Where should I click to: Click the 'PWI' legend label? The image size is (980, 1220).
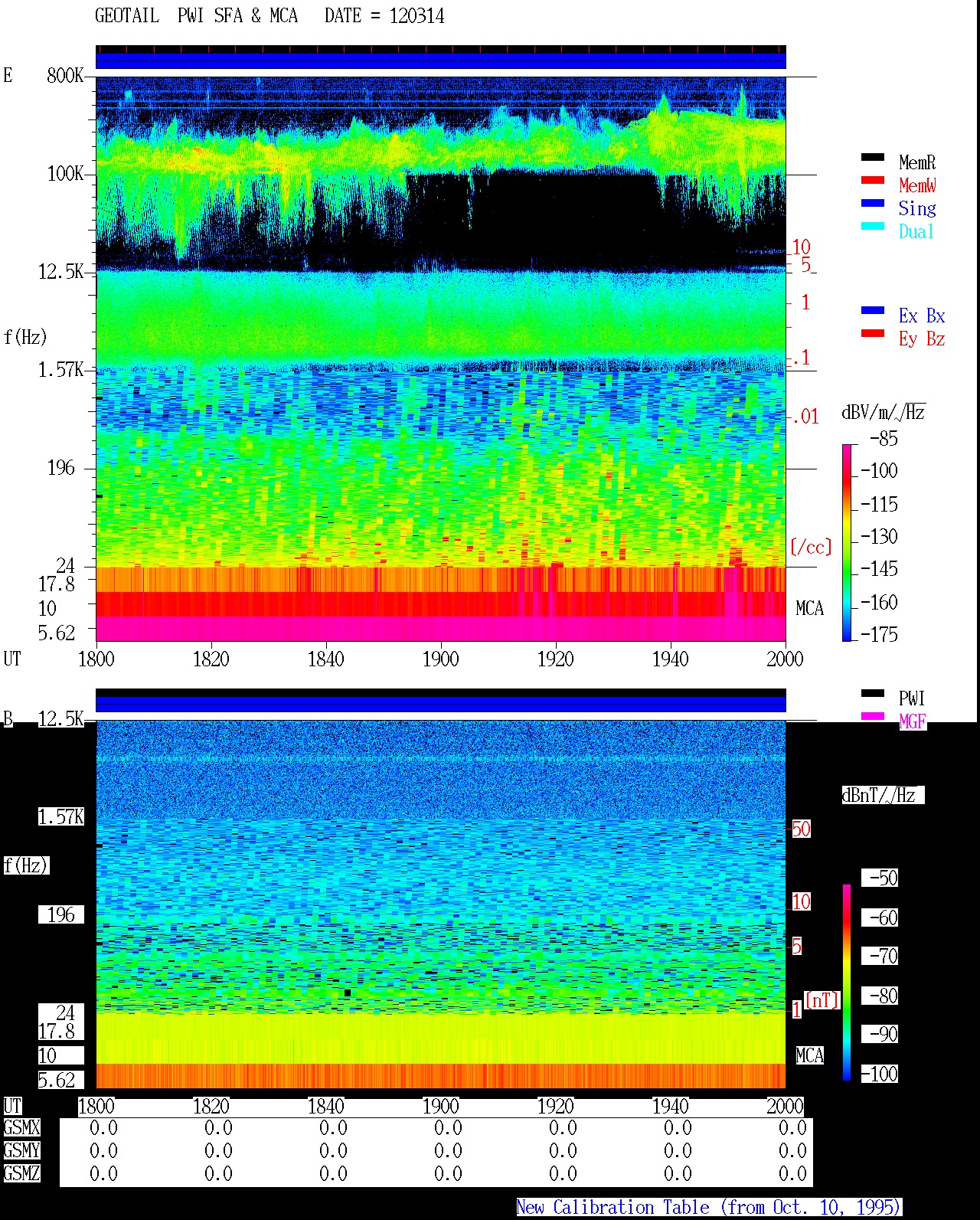click(x=912, y=698)
